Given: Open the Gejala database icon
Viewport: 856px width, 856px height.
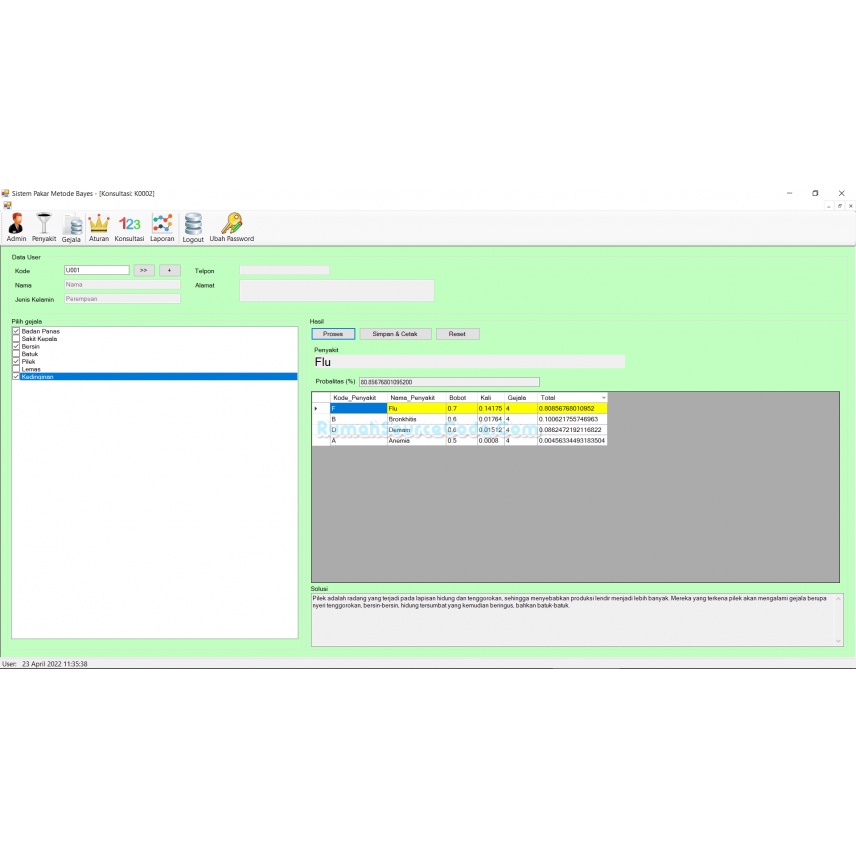Looking at the screenshot, I should [x=71, y=225].
